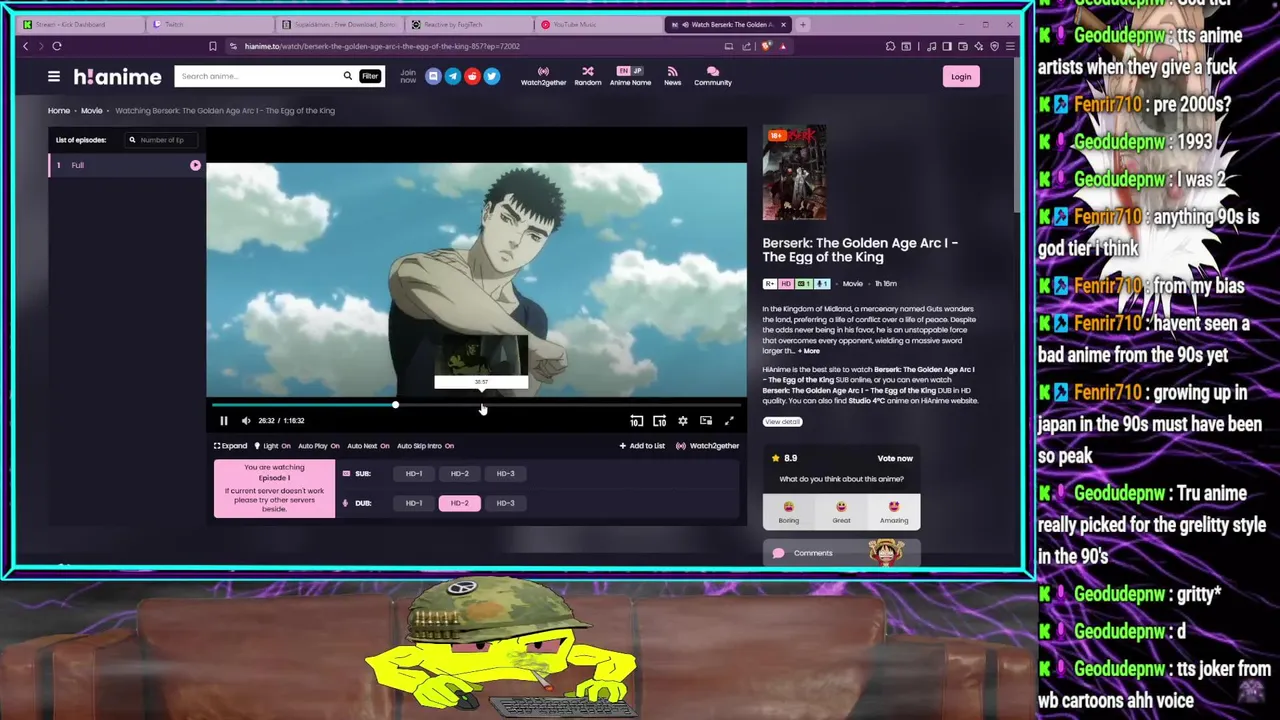The height and width of the screenshot is (720, 1280).
Task: Go back in the browser
Action: click(26, 46)
